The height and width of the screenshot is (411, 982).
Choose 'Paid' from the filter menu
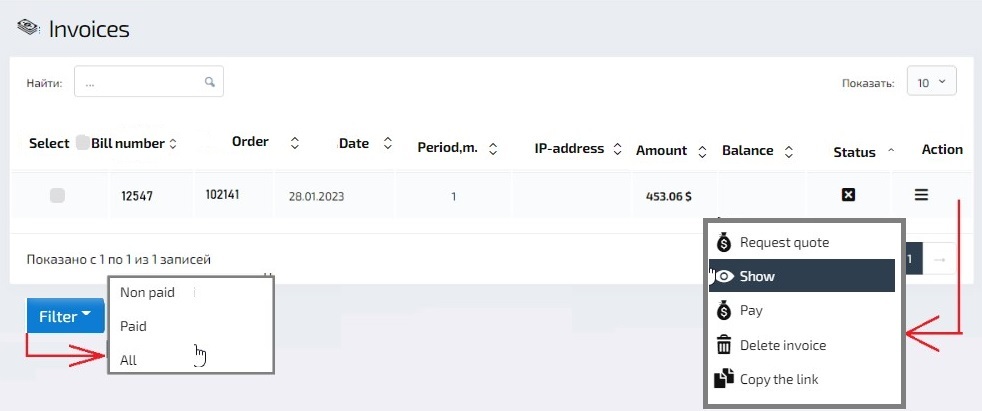134,326
